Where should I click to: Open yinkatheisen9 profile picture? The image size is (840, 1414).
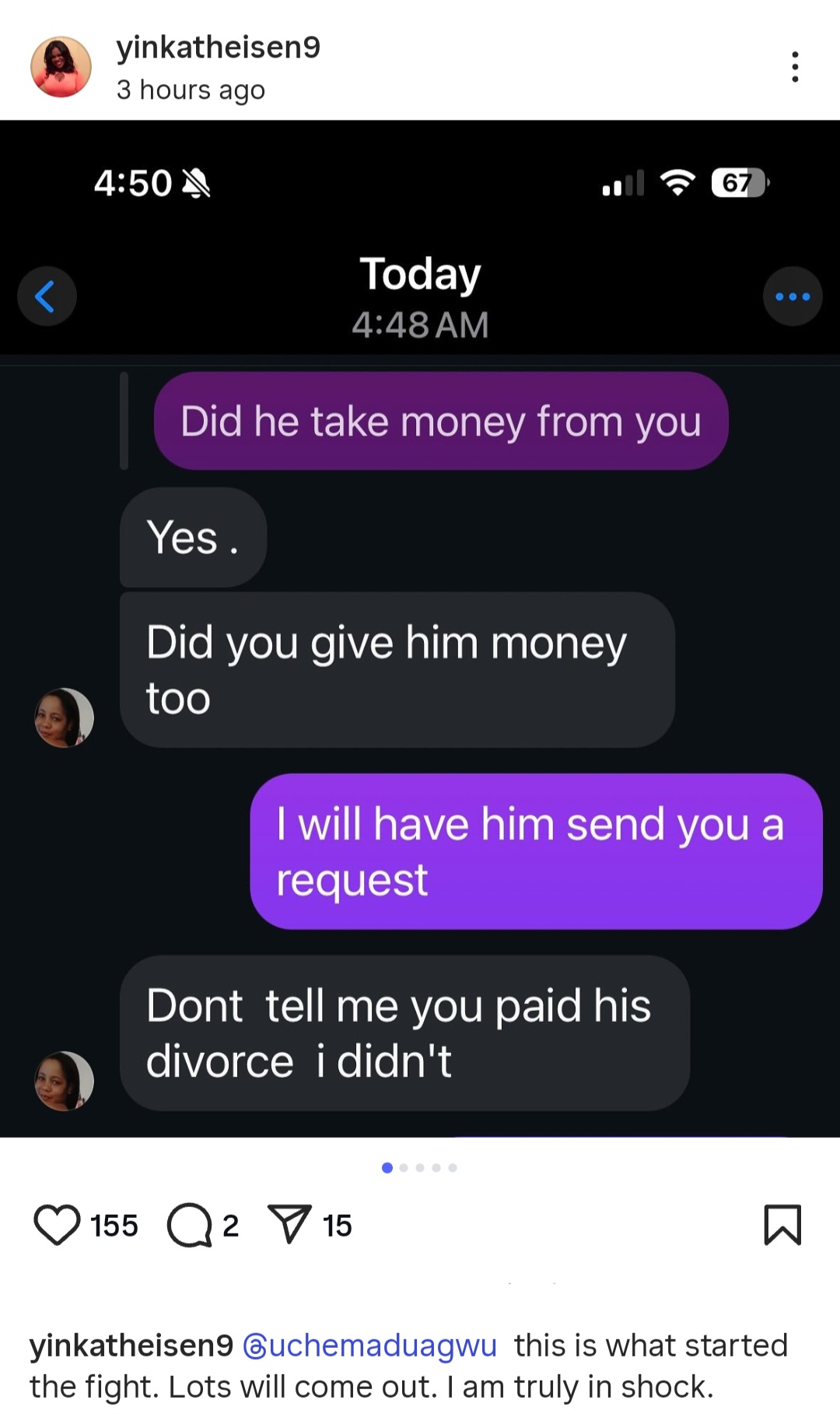pyautogui.click(x=61, y=67)
